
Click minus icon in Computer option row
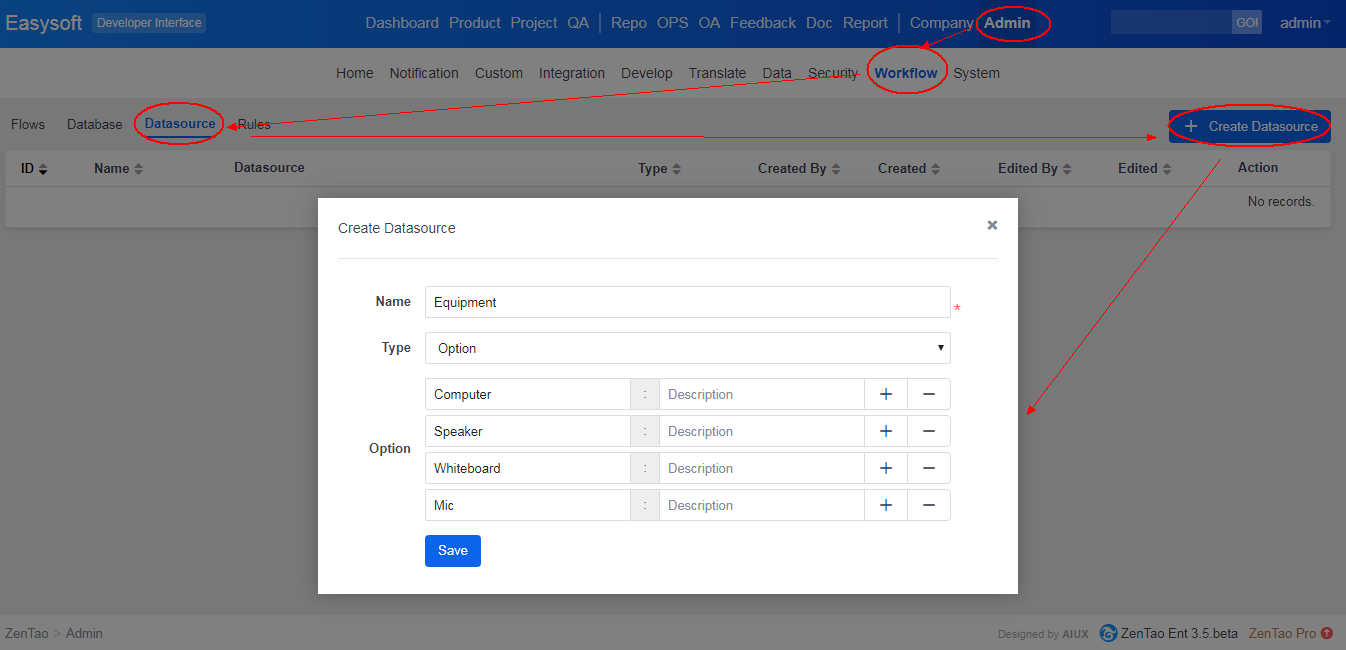tap(928, 394)
